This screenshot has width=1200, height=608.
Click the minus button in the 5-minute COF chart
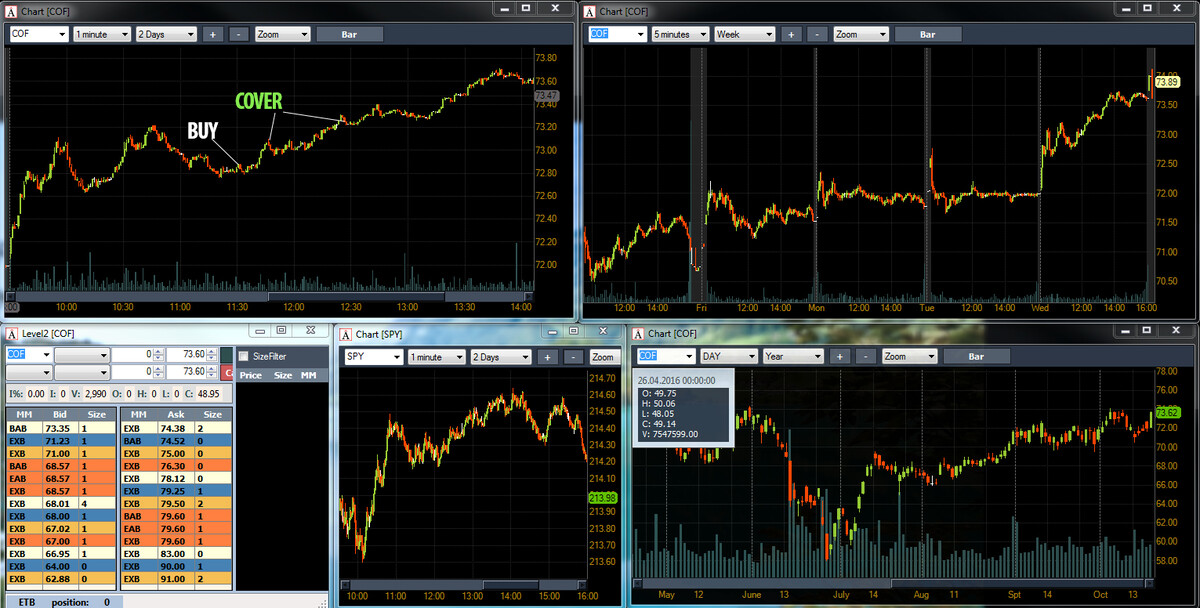[x=816, y=34]
